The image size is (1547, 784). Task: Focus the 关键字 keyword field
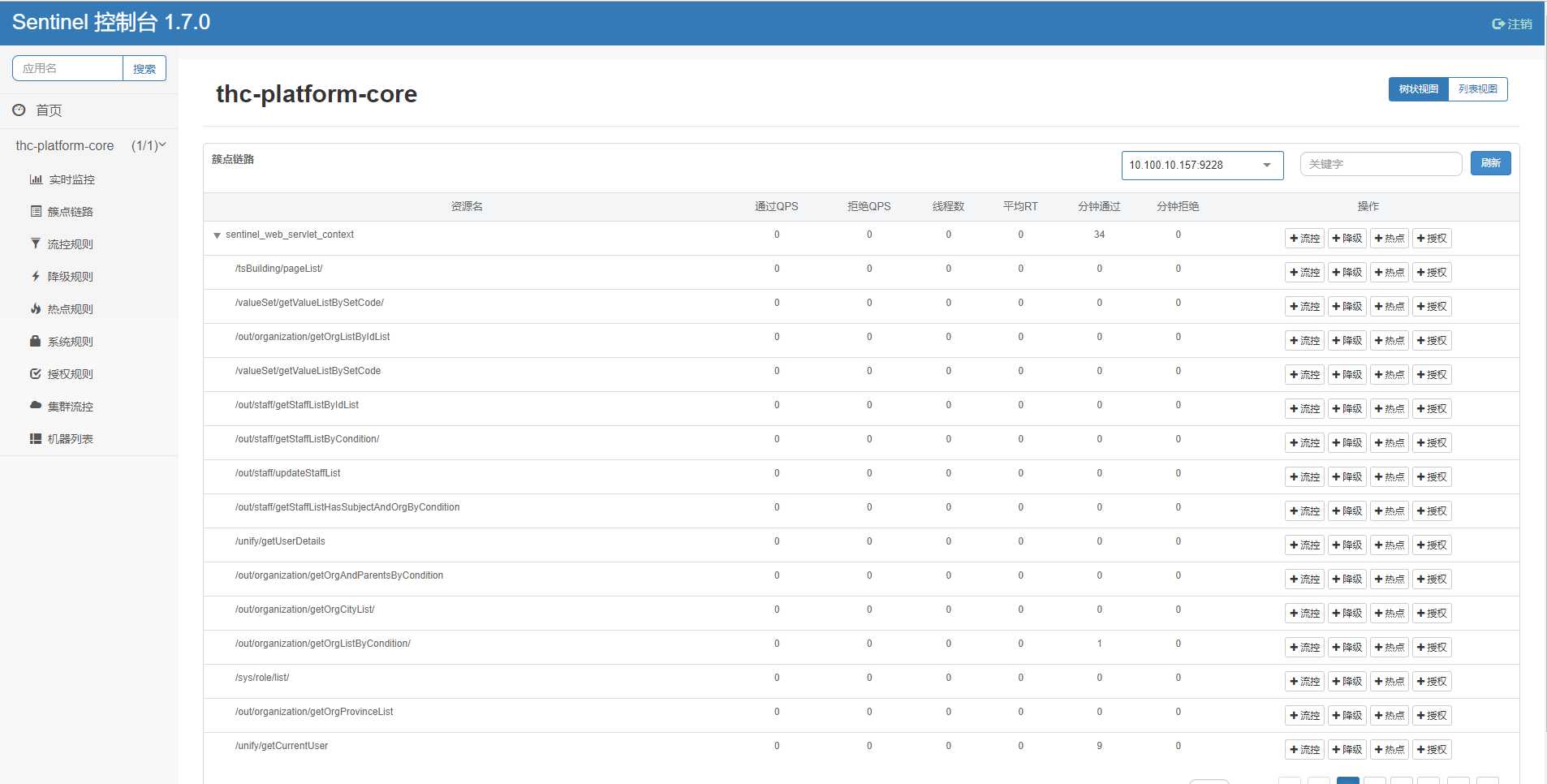[1381, 164]
